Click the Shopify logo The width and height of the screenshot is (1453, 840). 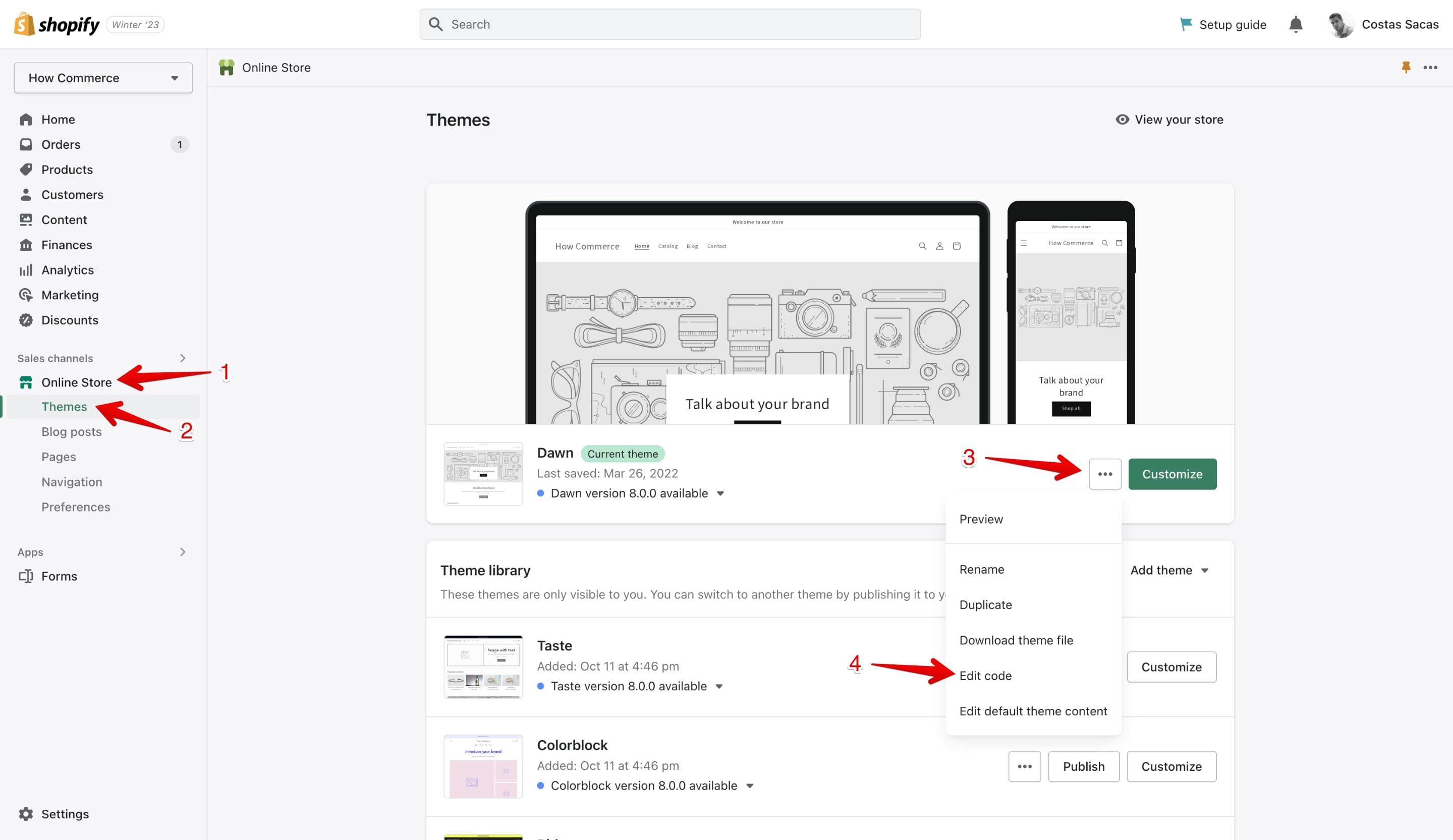click(56, 24)
